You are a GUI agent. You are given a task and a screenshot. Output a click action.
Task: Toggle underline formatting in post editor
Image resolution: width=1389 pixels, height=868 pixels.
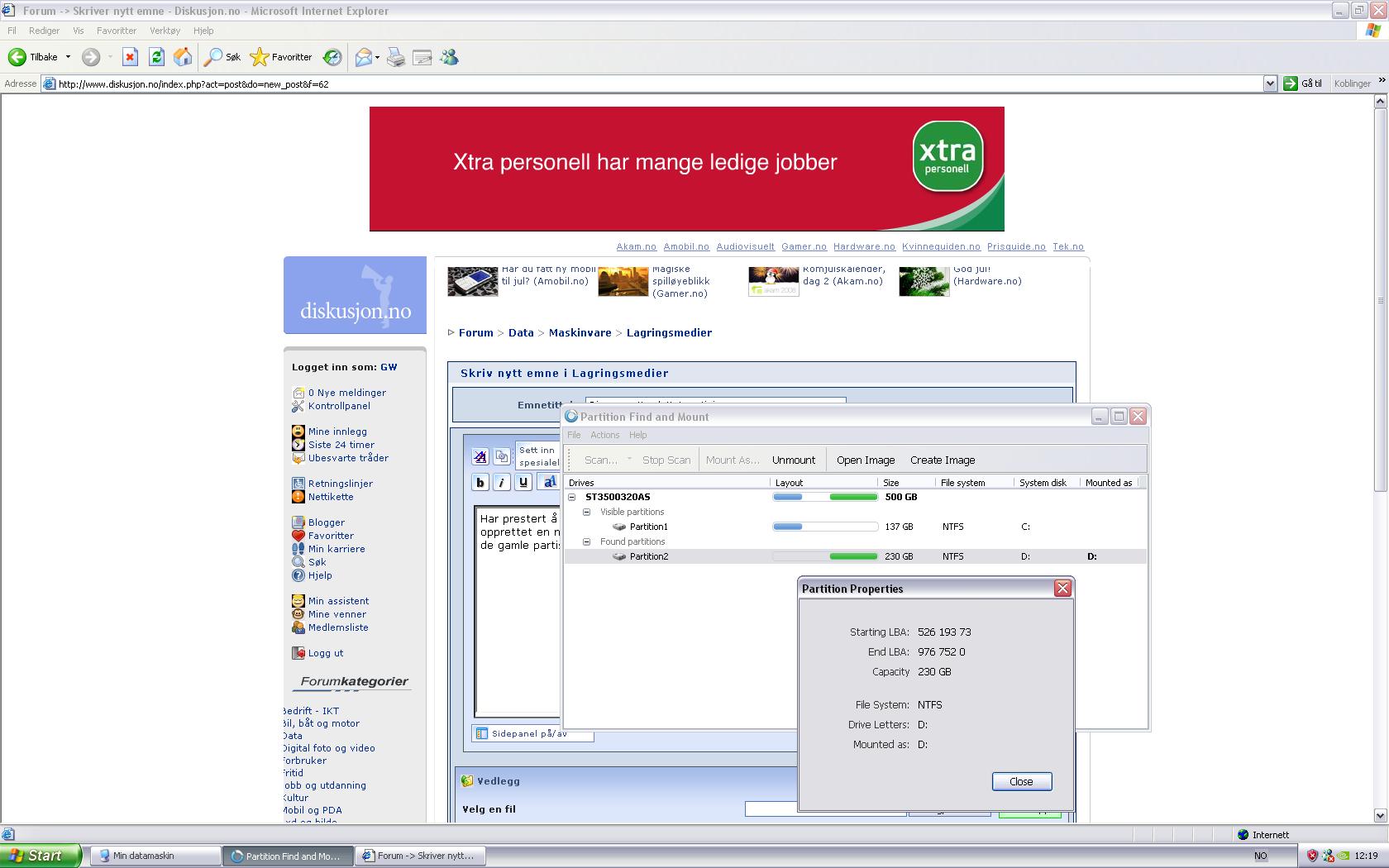(x=523, y=483)
